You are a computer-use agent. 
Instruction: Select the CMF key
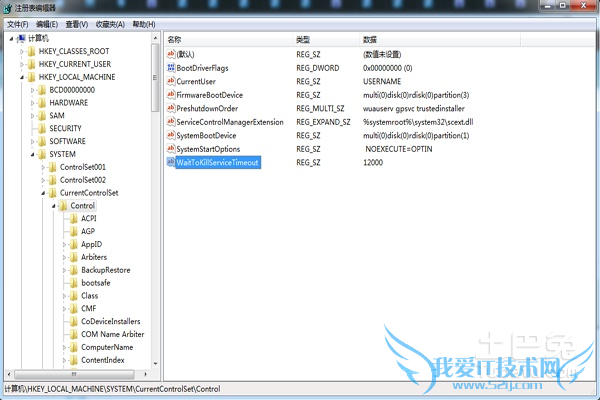89,309
